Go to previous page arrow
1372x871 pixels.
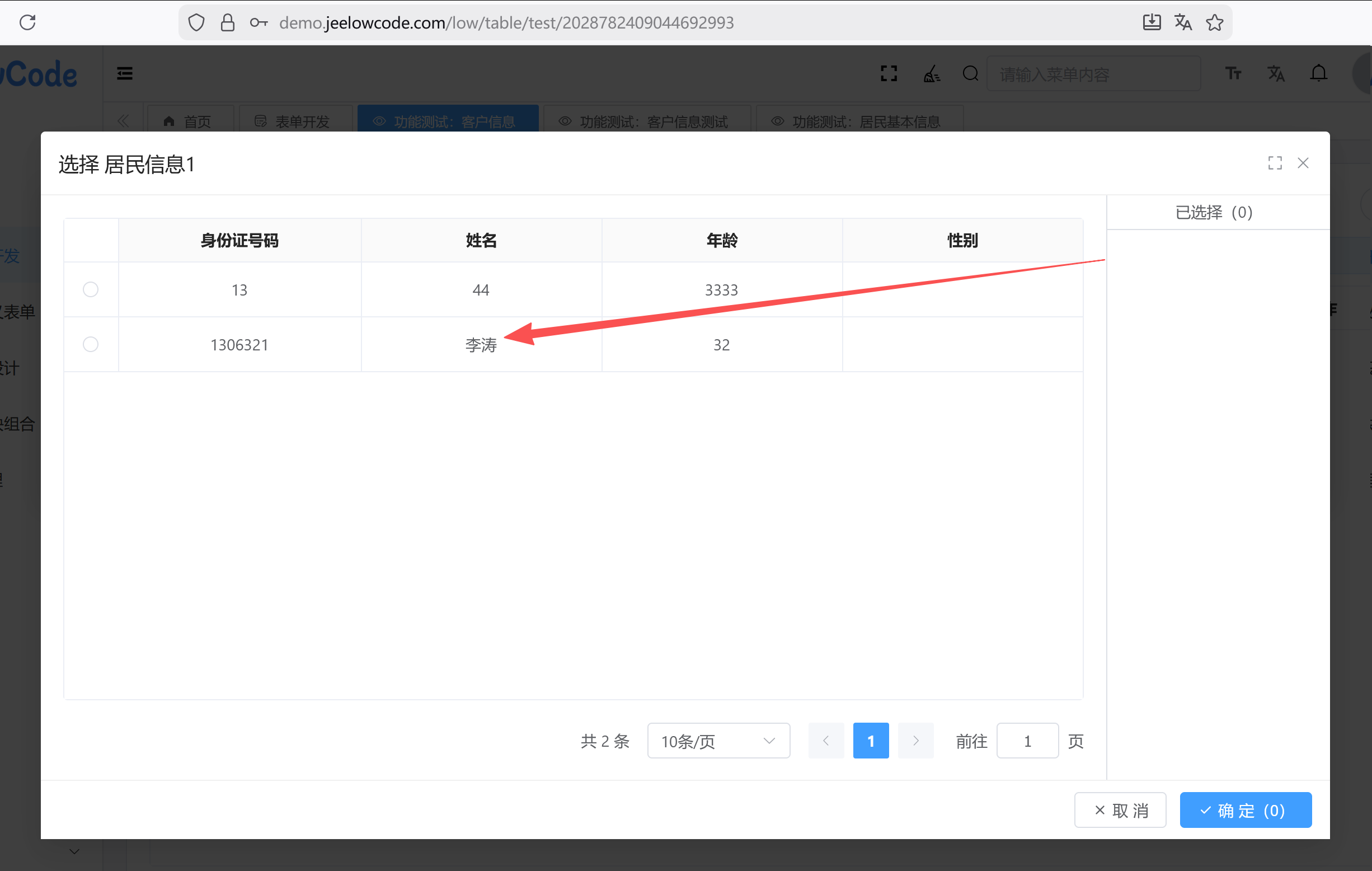click(x=825, y=741)
